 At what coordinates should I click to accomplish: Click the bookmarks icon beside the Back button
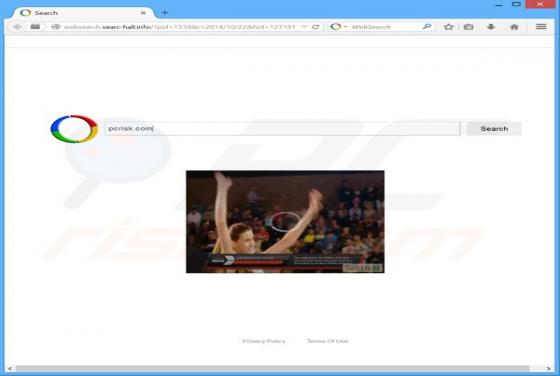35,26
